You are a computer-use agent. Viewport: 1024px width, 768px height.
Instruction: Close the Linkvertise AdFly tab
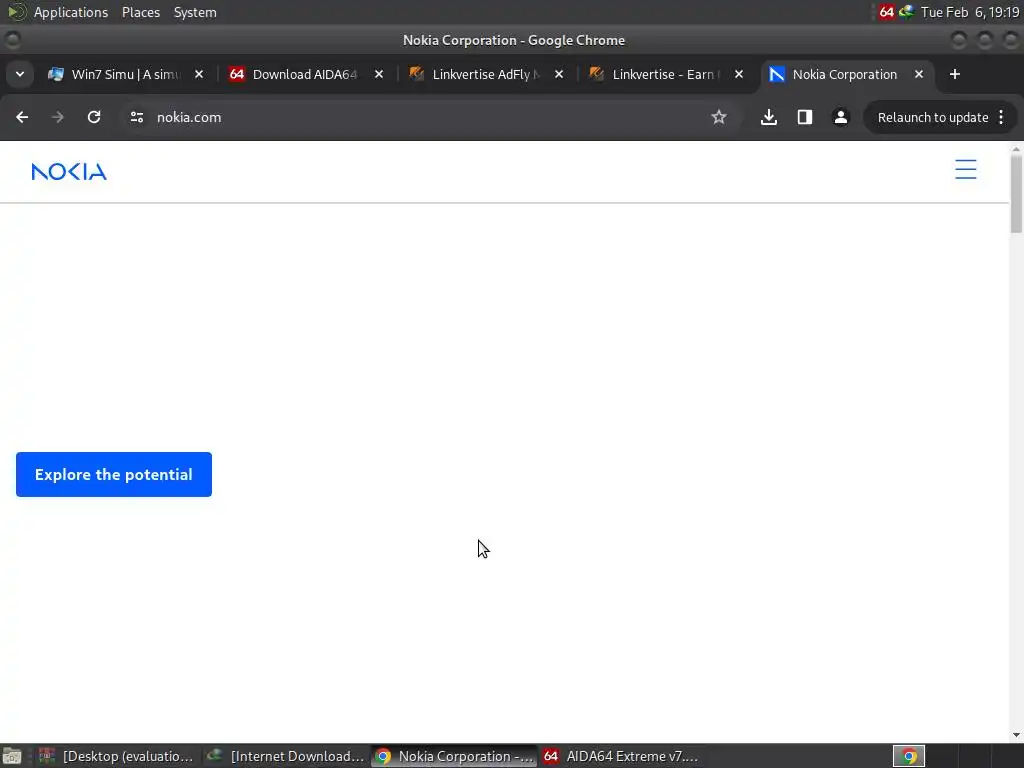(559, 74)
